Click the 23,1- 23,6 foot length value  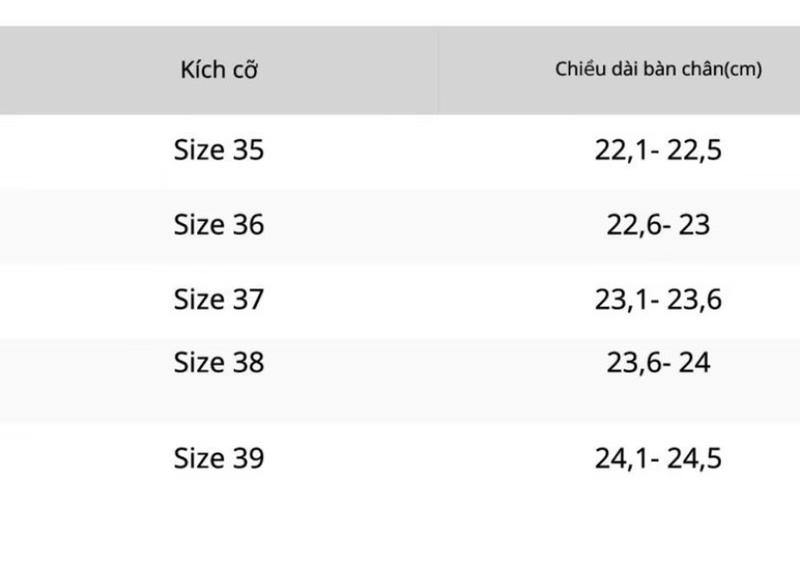[x=658, y=299]
